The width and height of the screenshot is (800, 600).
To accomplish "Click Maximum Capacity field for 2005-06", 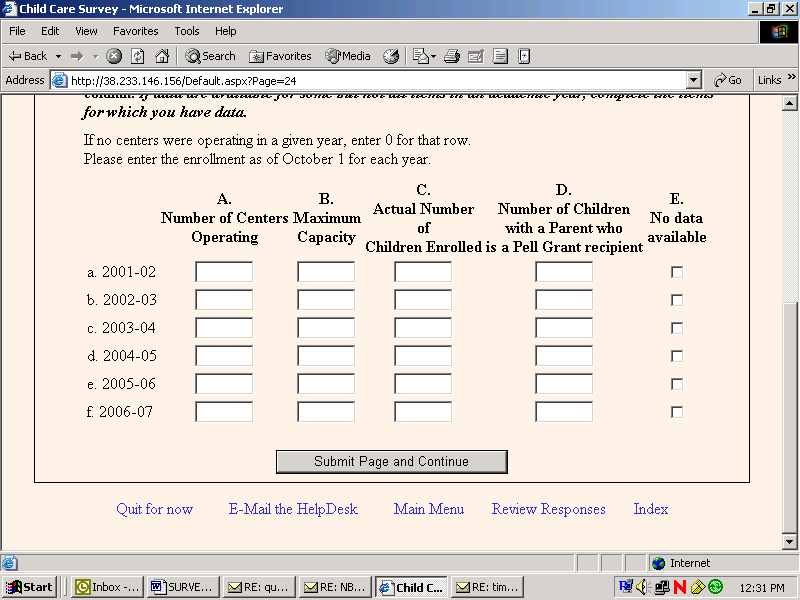I will [x=326, y=384].
